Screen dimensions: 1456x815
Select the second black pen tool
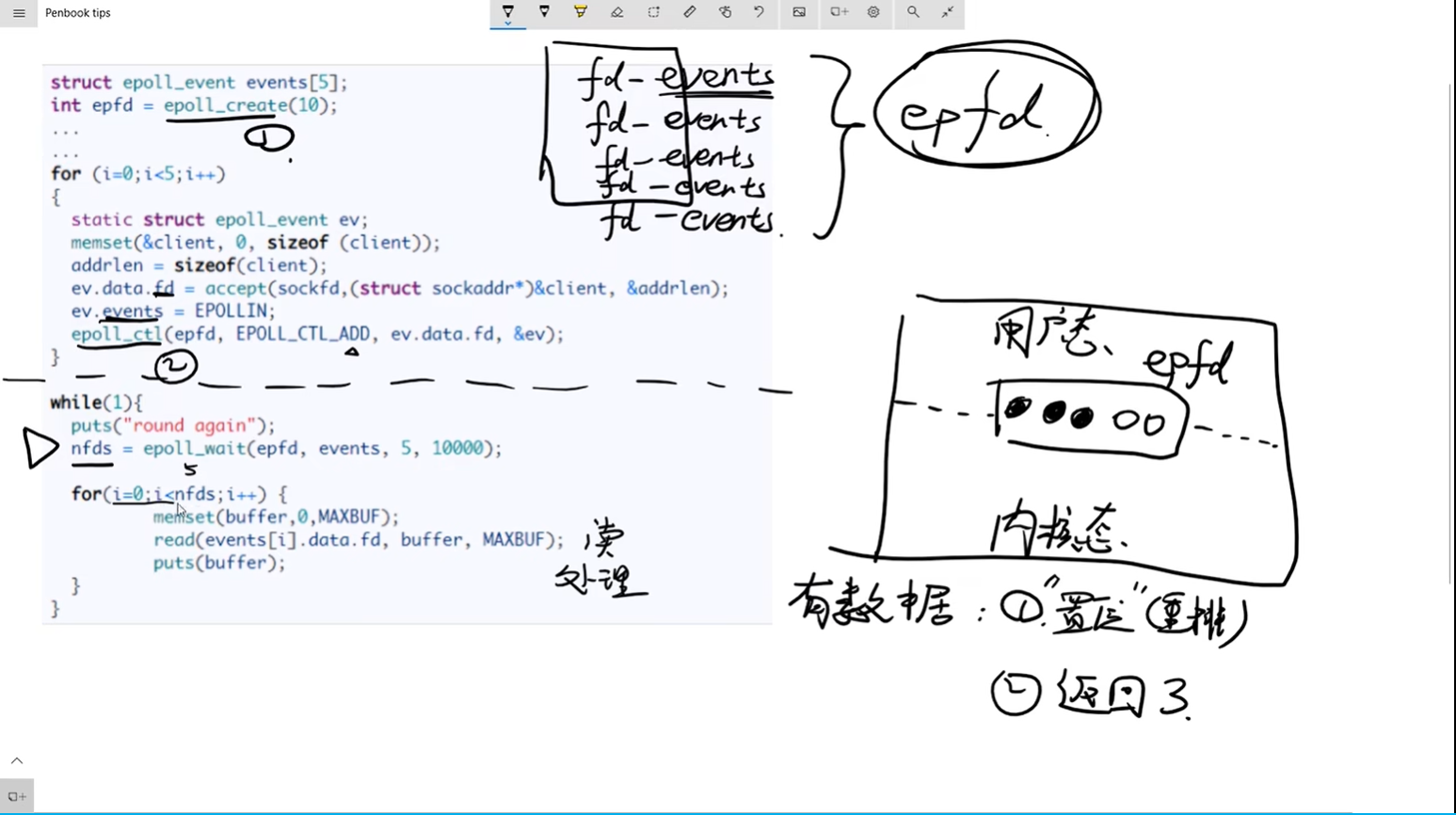click(x=544, y=12)
